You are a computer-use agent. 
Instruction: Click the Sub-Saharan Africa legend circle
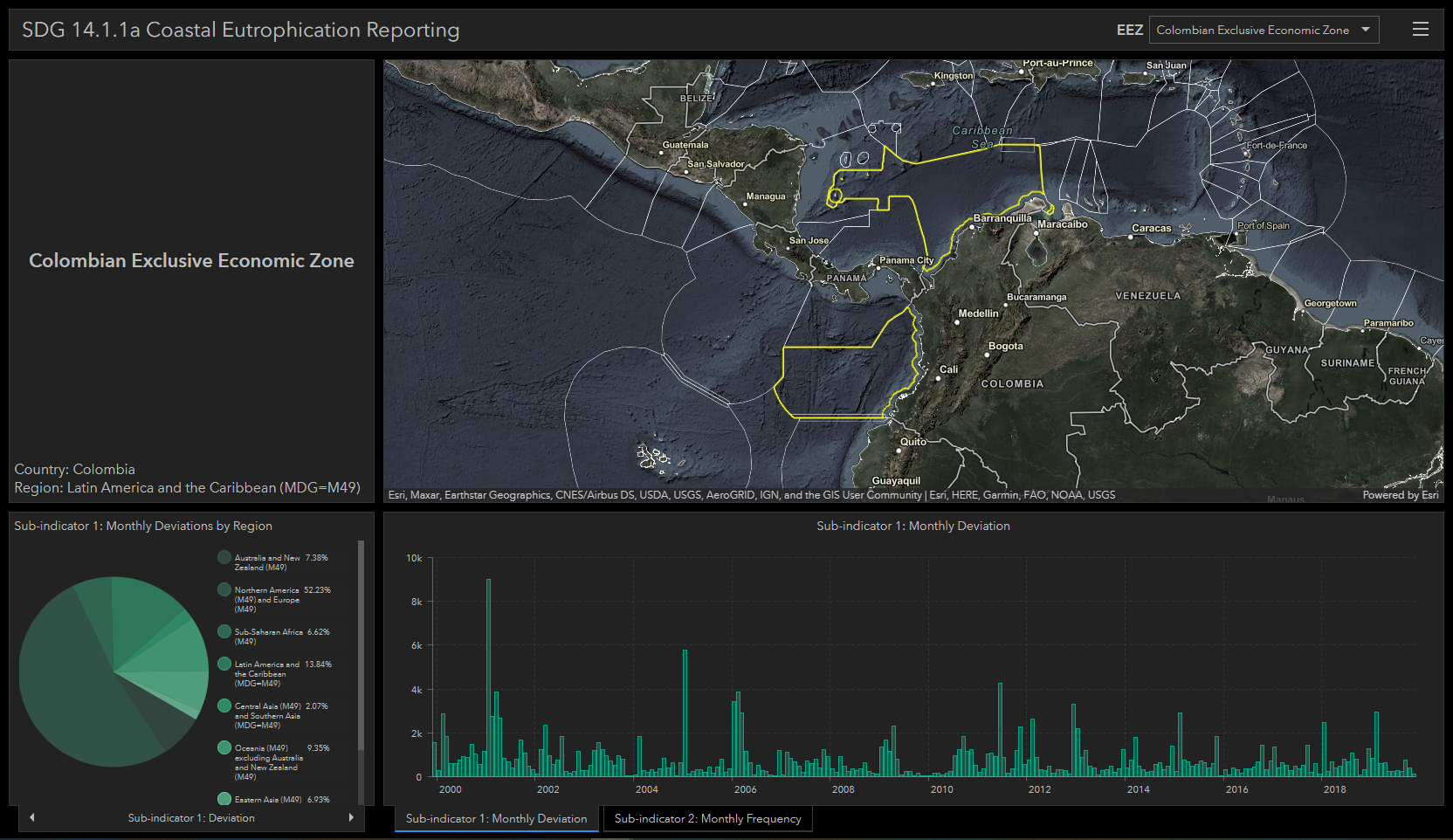[224, 631]
